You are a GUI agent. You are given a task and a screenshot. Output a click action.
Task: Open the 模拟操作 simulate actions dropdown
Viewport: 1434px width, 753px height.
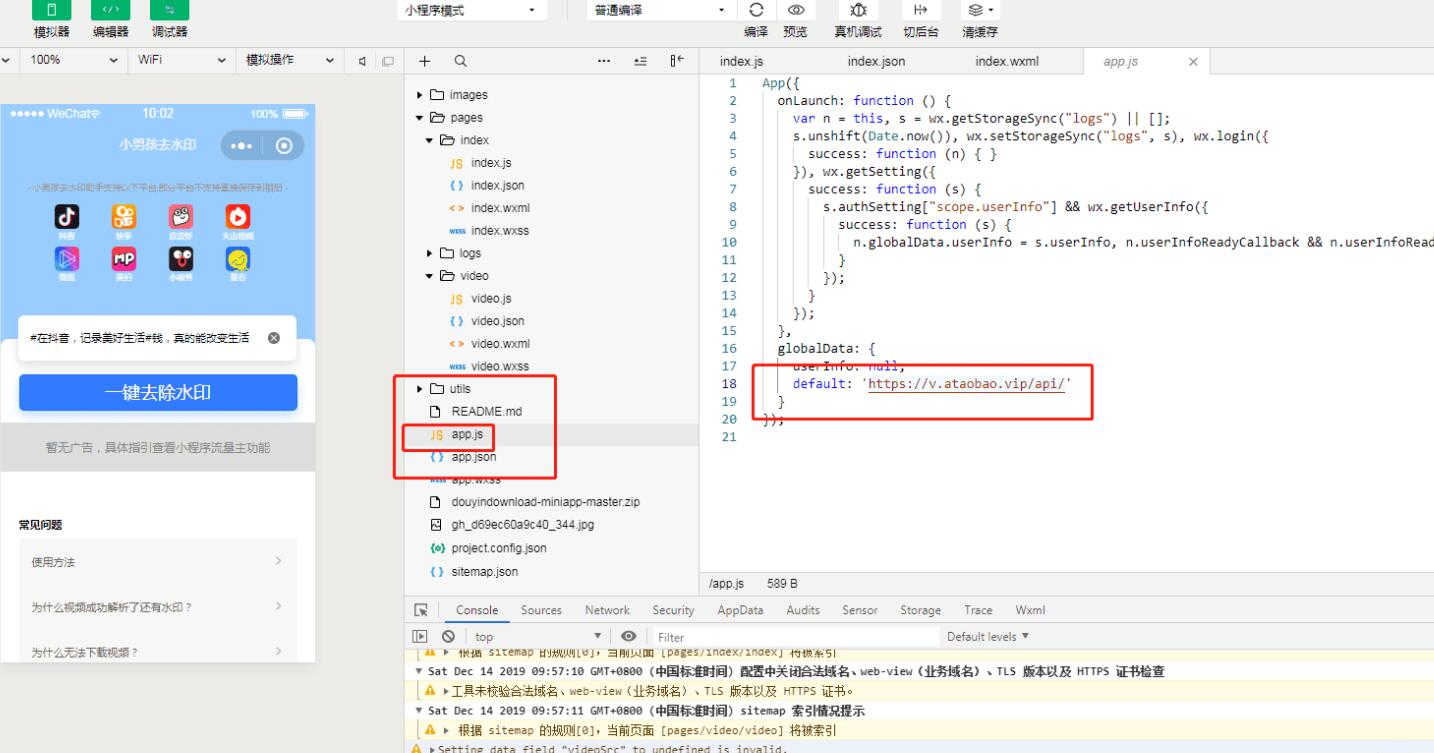click(290, 60)
